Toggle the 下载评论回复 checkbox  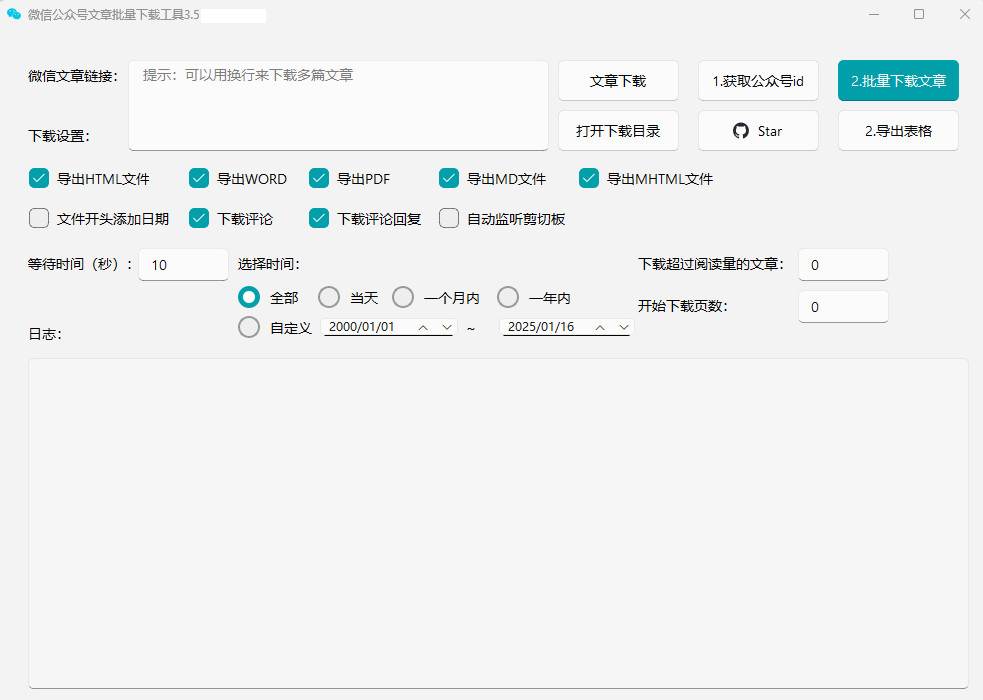pos(319,218)
